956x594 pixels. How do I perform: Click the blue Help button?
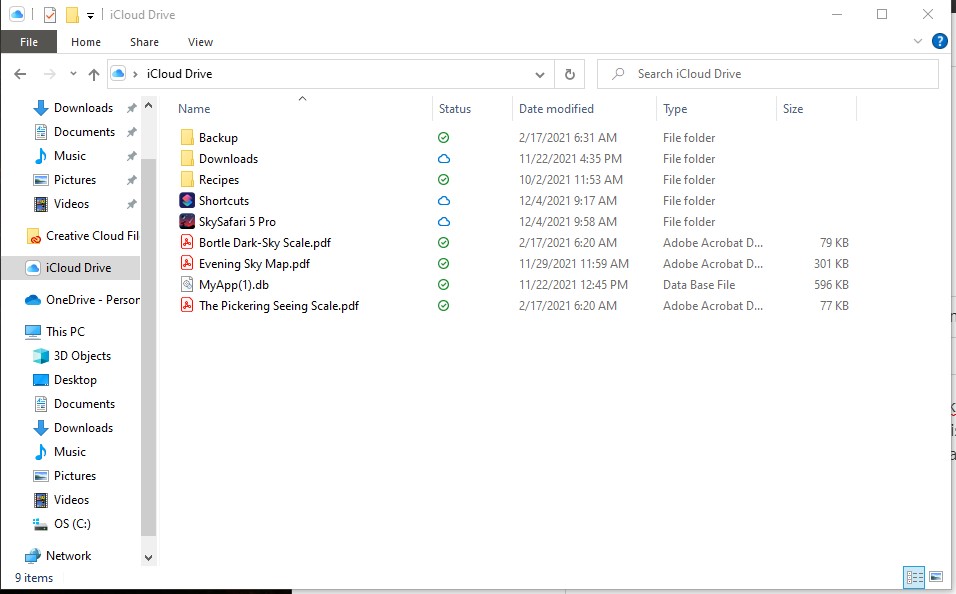[938, 41]
